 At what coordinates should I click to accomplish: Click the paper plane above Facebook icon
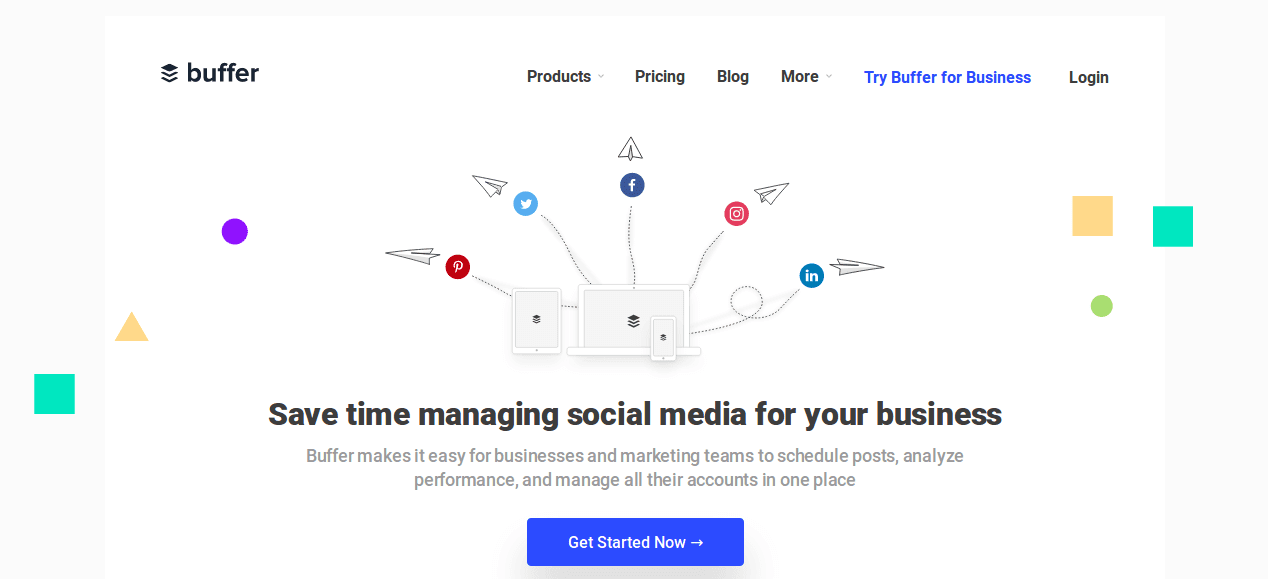630,149
